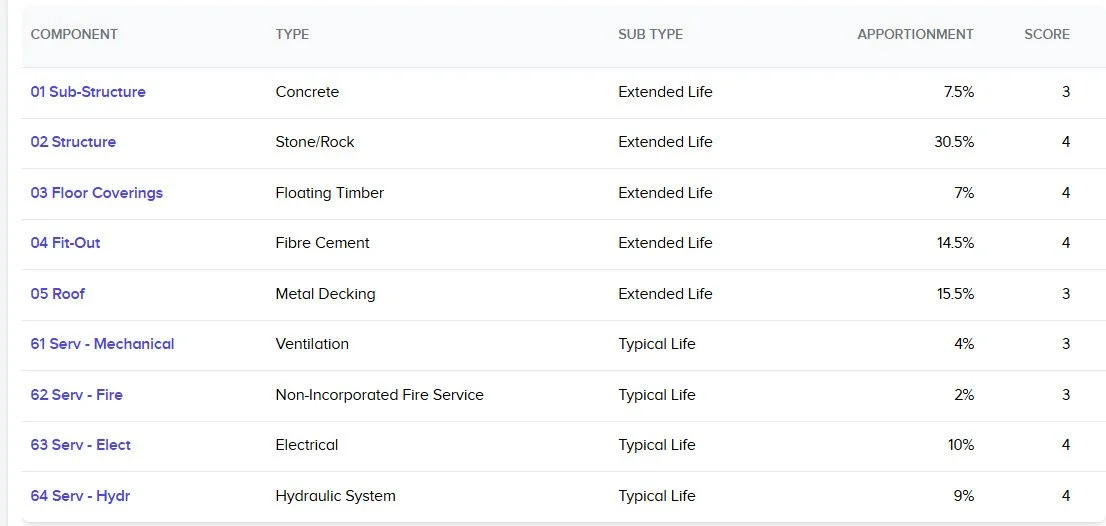Viewport: 1106px width, 526px height.
Task: Click the COMPONENT column header
Action: click(x=74, y=34)
